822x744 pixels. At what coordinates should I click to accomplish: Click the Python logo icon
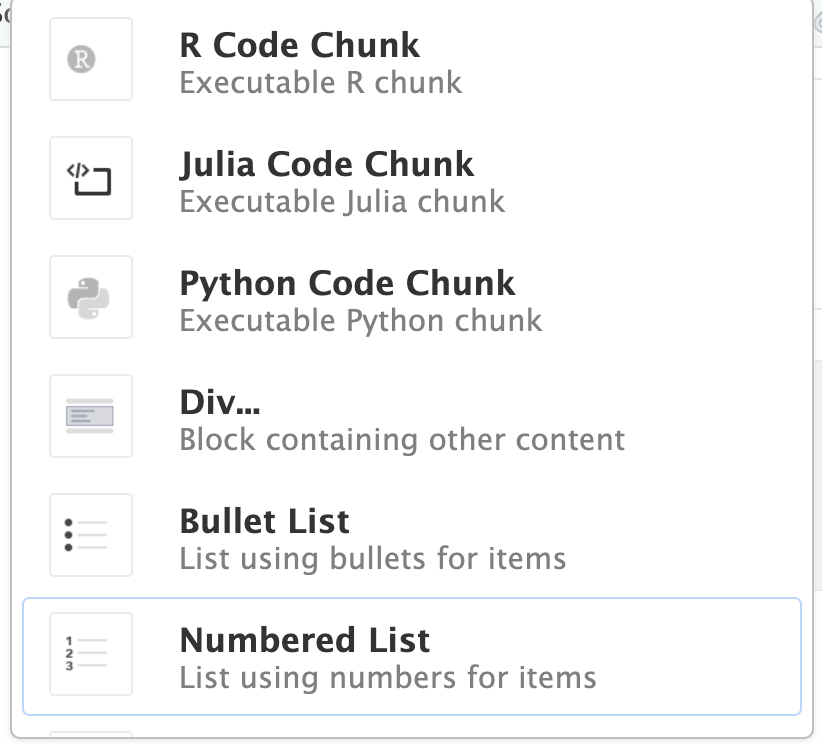coord(91,297)
